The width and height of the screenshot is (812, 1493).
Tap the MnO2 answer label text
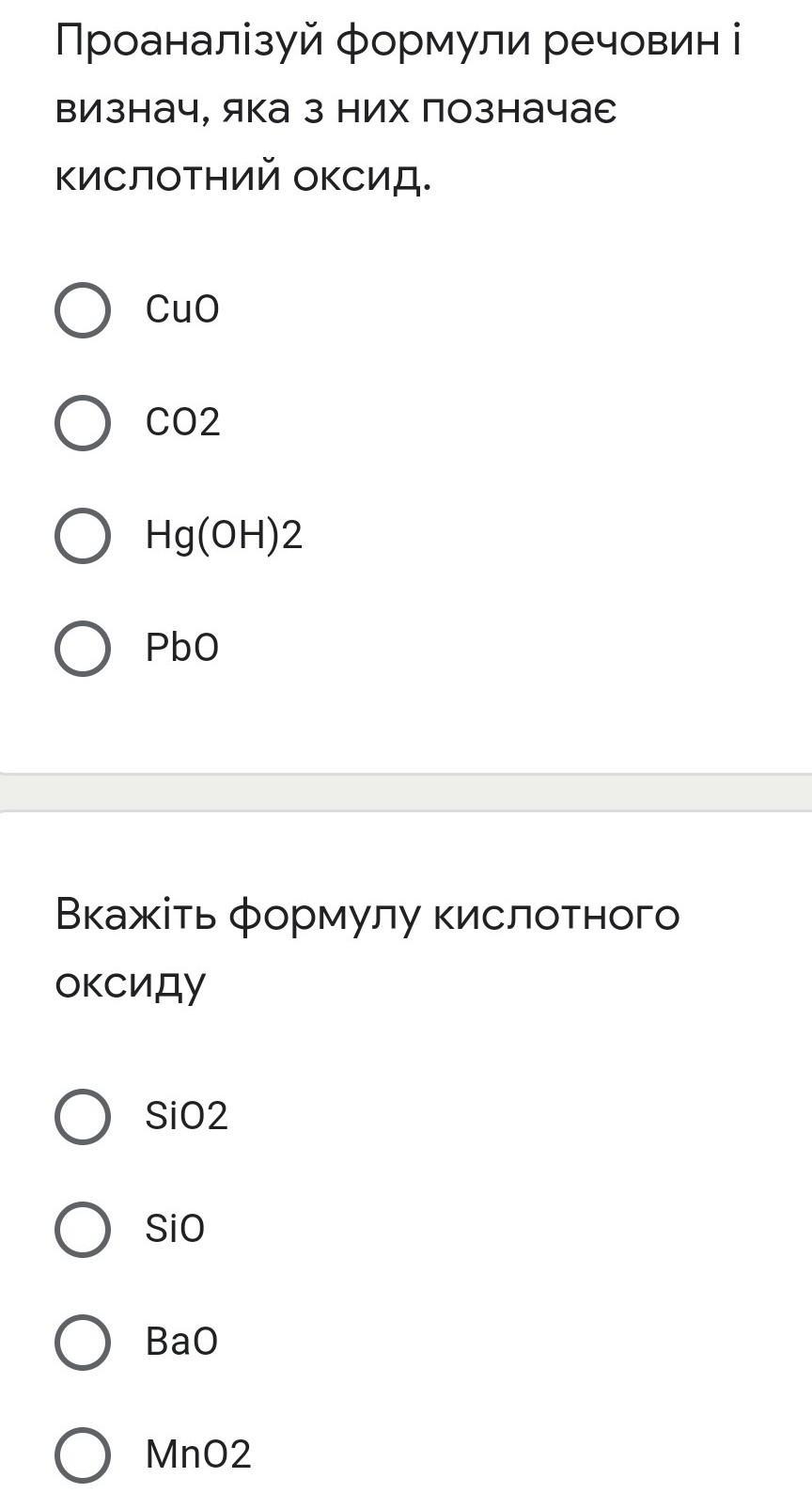click(198, 1454)
